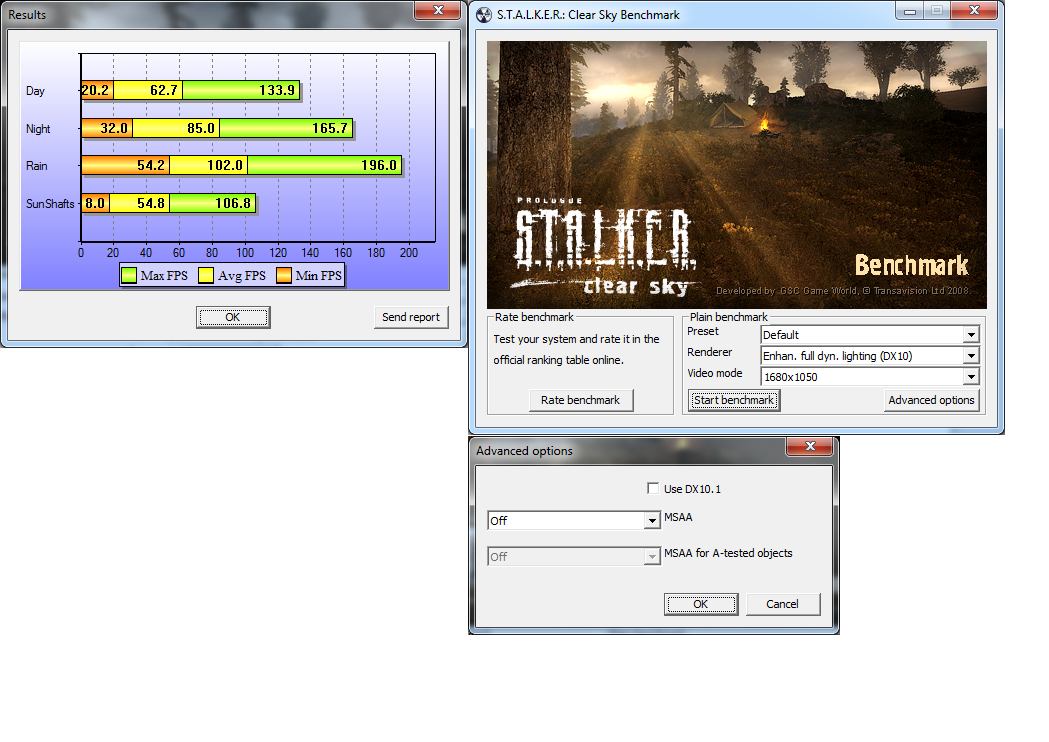Screen dimensions: 1049x742
Task: Click the Rain avg FPS value 102.0
Action: click(x=225, y=165)
